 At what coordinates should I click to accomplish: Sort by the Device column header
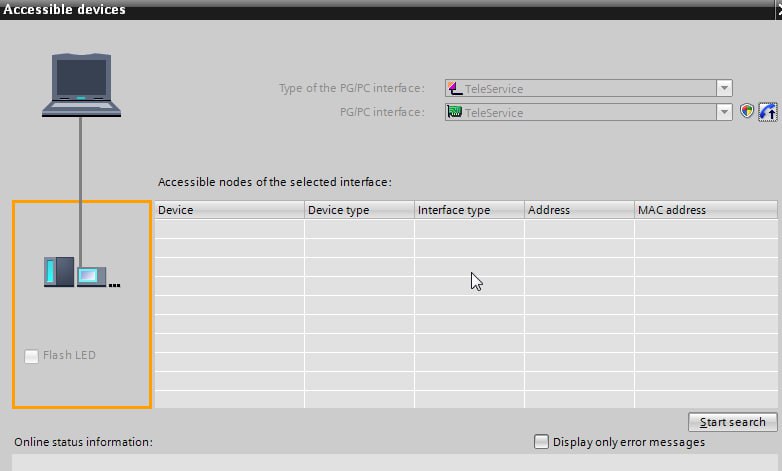coord(229,210)
